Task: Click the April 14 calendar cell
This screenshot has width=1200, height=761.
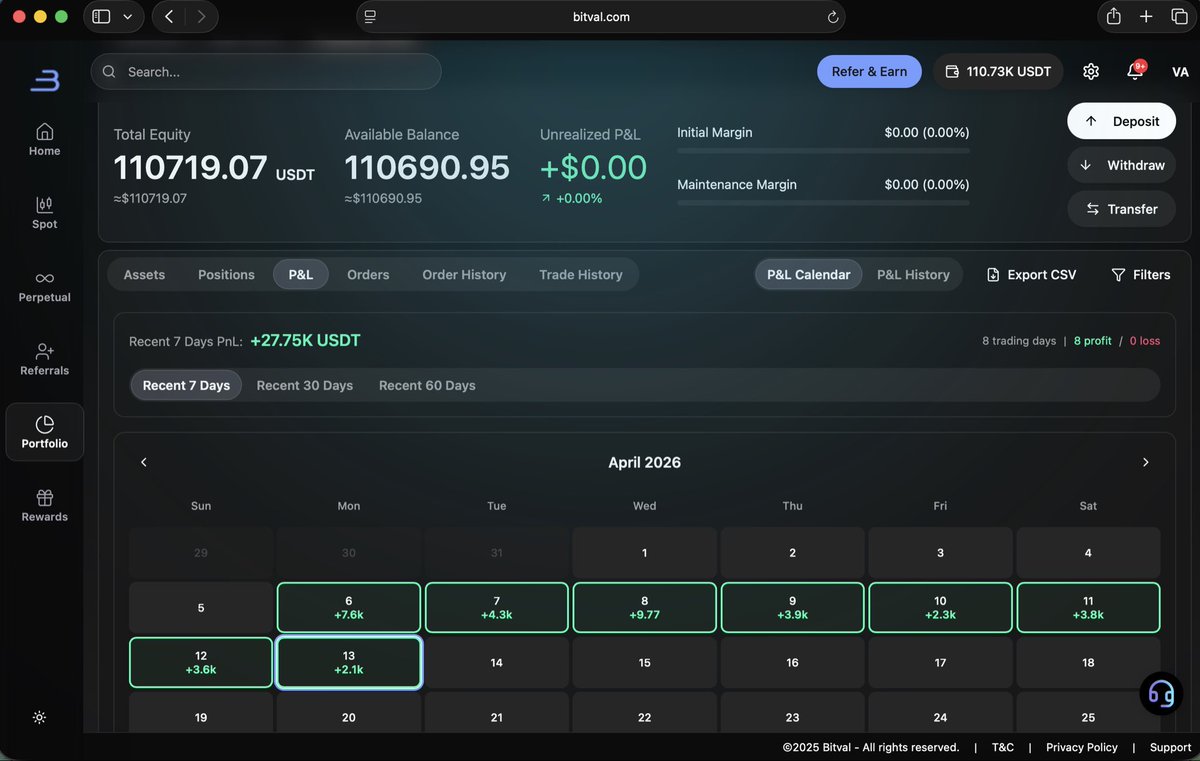Action: pos(497,662)
